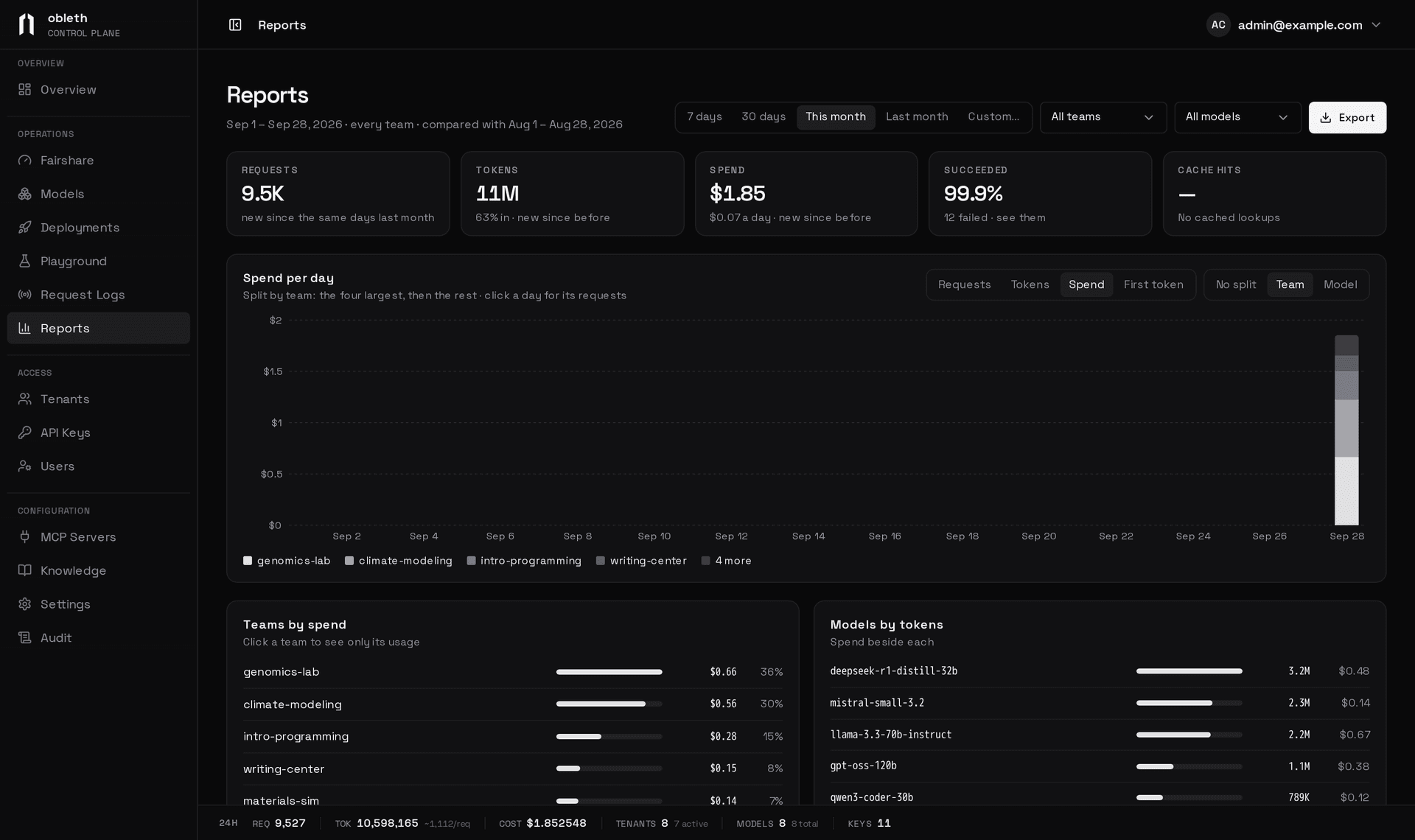Click the Reports bar chart icon
The image size is (1415, 840).
click(25, 328)
